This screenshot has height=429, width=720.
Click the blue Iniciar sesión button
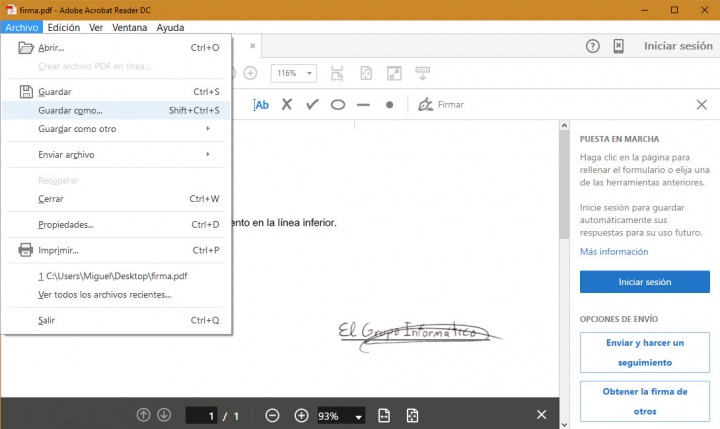645,282
